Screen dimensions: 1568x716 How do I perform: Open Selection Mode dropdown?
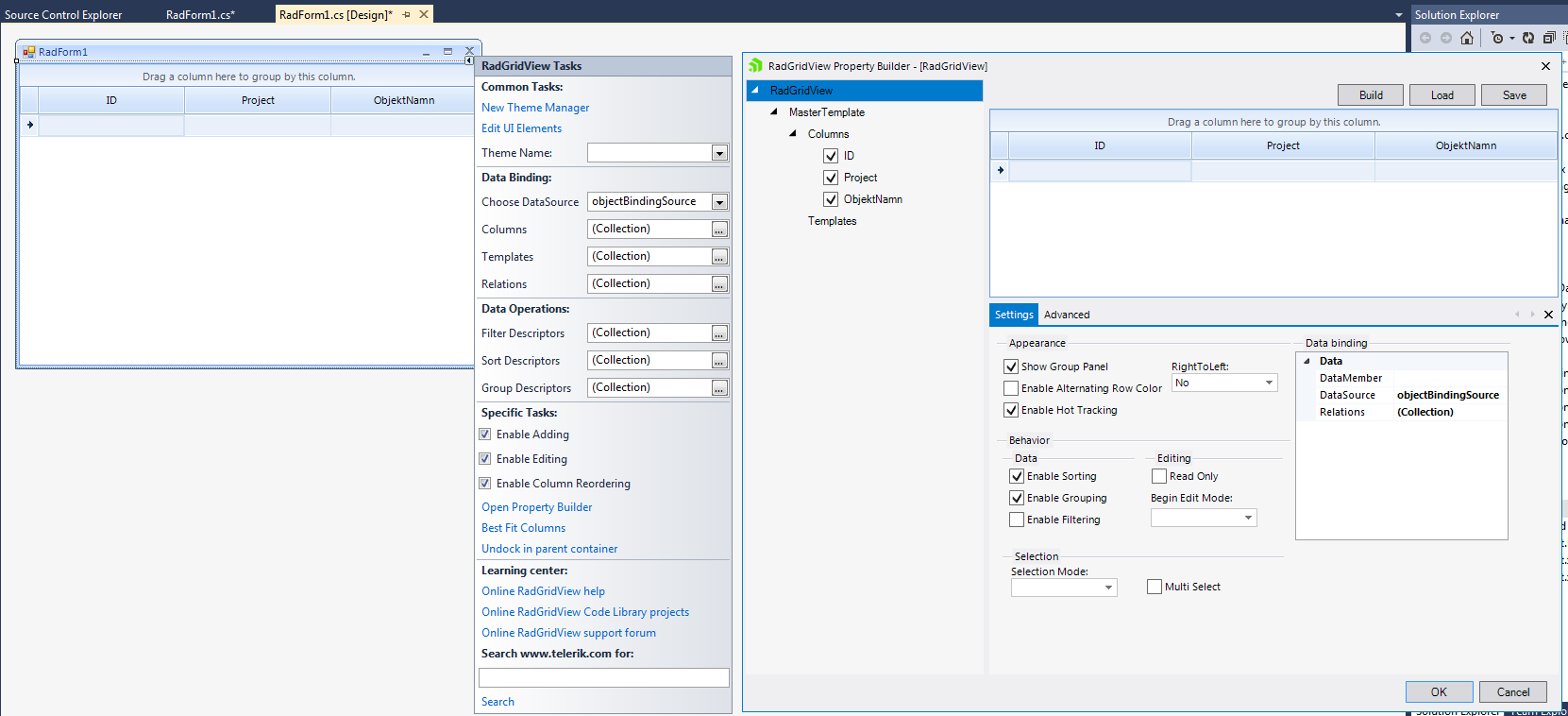pos(1108,588)
